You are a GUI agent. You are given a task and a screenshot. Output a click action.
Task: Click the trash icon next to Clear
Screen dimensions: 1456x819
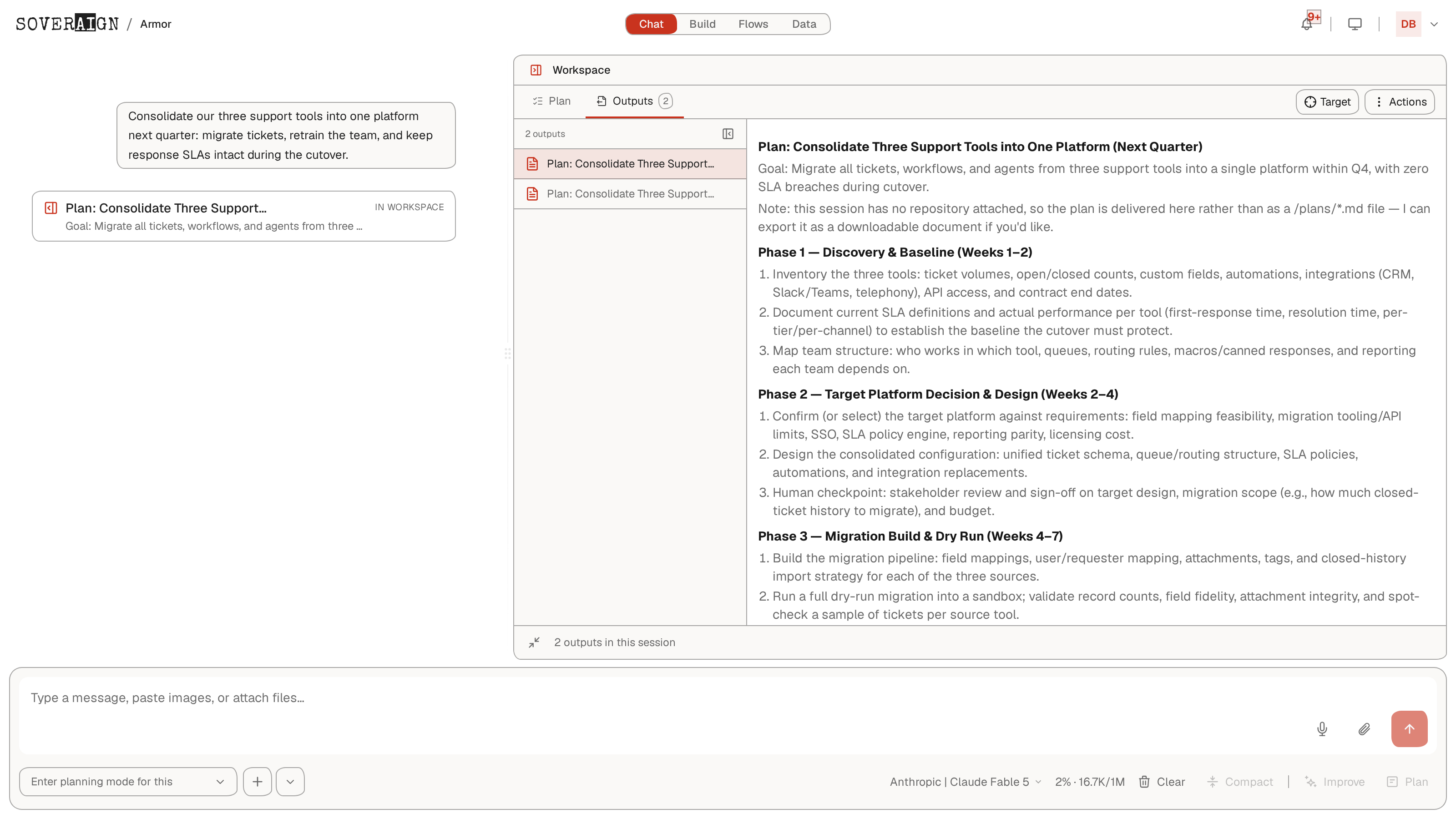[x=1144, y=782]
